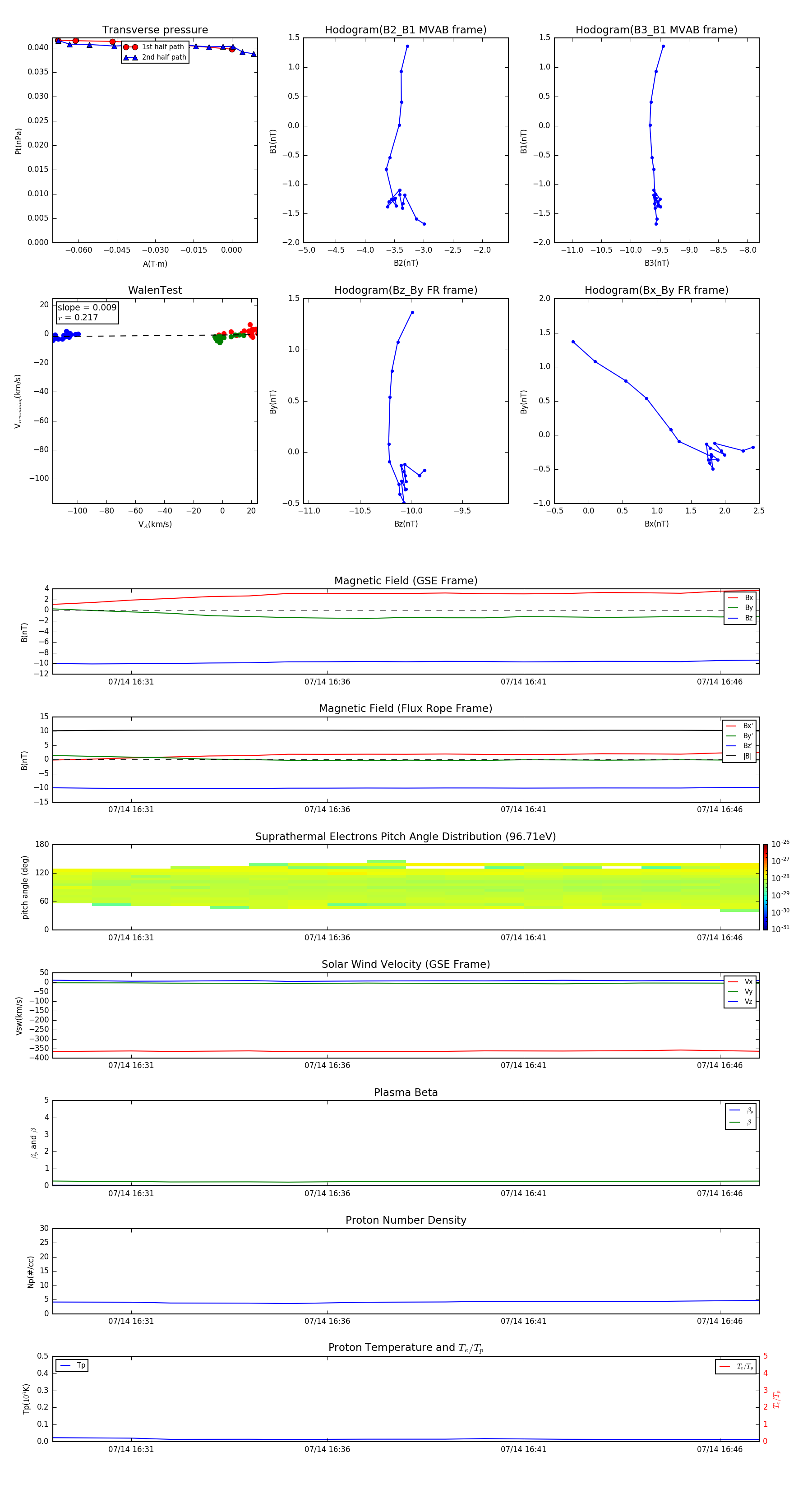Select 'Vy' in the solar wind legend
The height and width of the screenshot is (1489, 812).
(x=740, y=992)
